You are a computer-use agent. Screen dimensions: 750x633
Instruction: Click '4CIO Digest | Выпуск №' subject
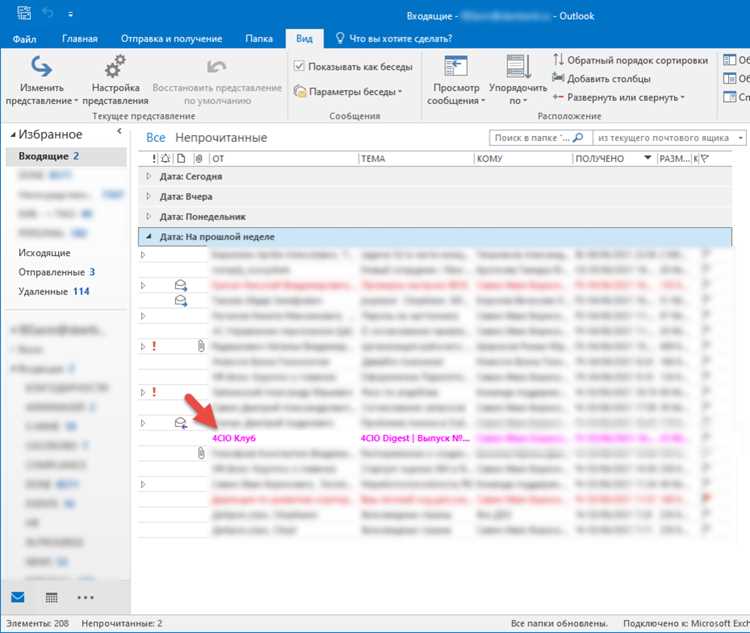click(415, 438)
